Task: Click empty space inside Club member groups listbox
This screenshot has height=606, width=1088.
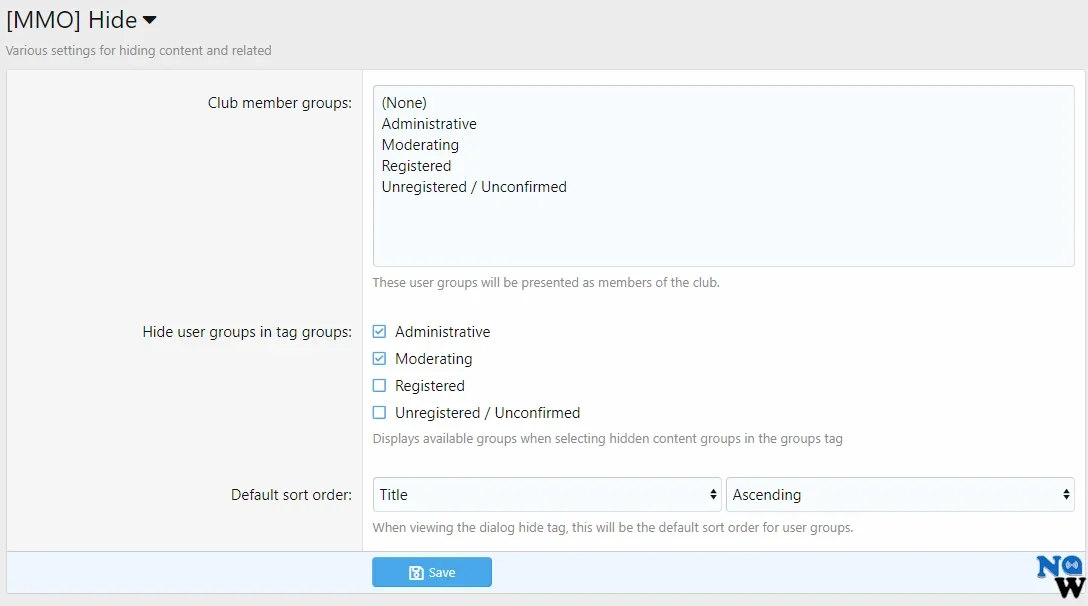Action: tap(723, 235)
